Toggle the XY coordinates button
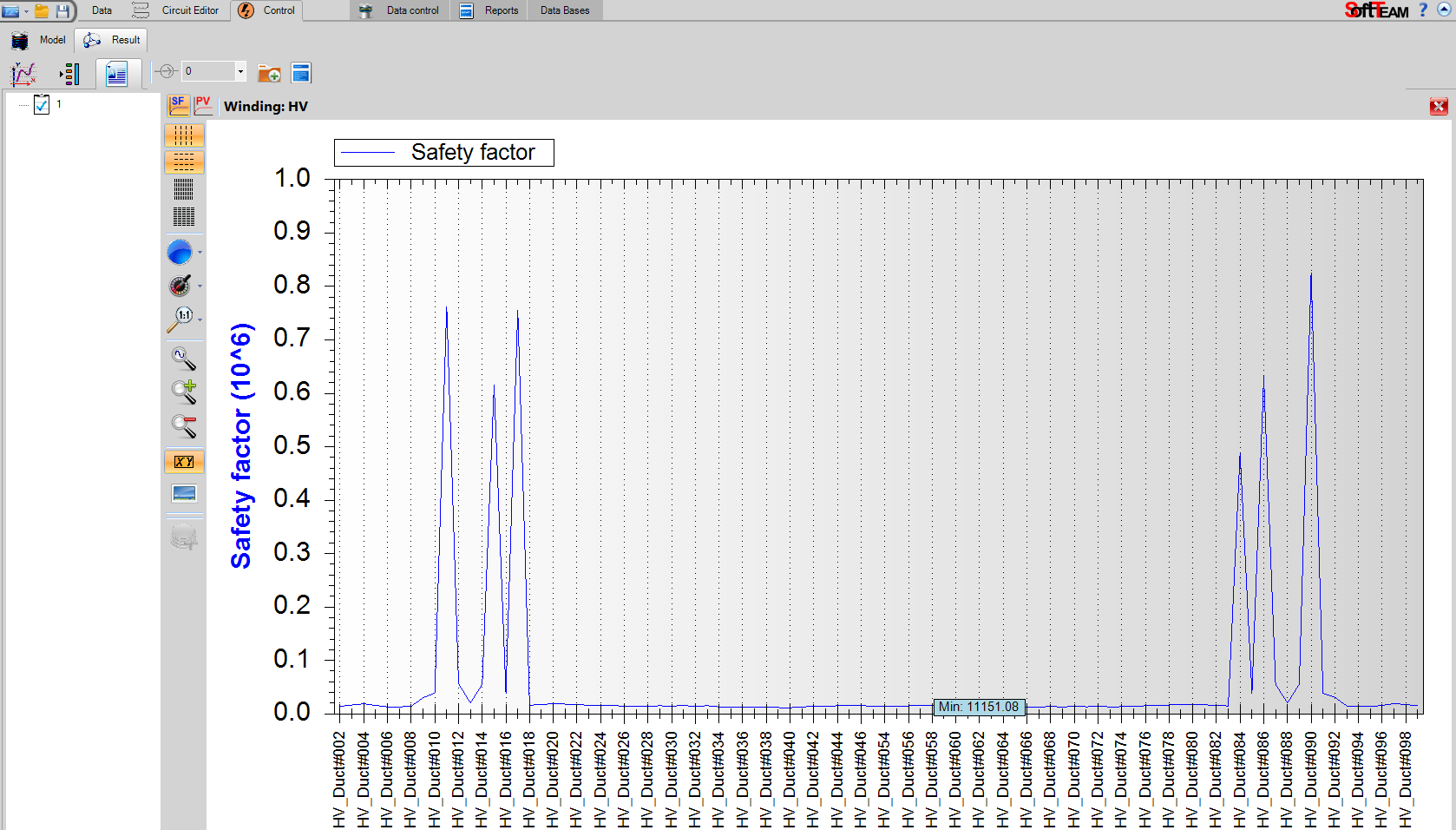 (x=184, y=462)
